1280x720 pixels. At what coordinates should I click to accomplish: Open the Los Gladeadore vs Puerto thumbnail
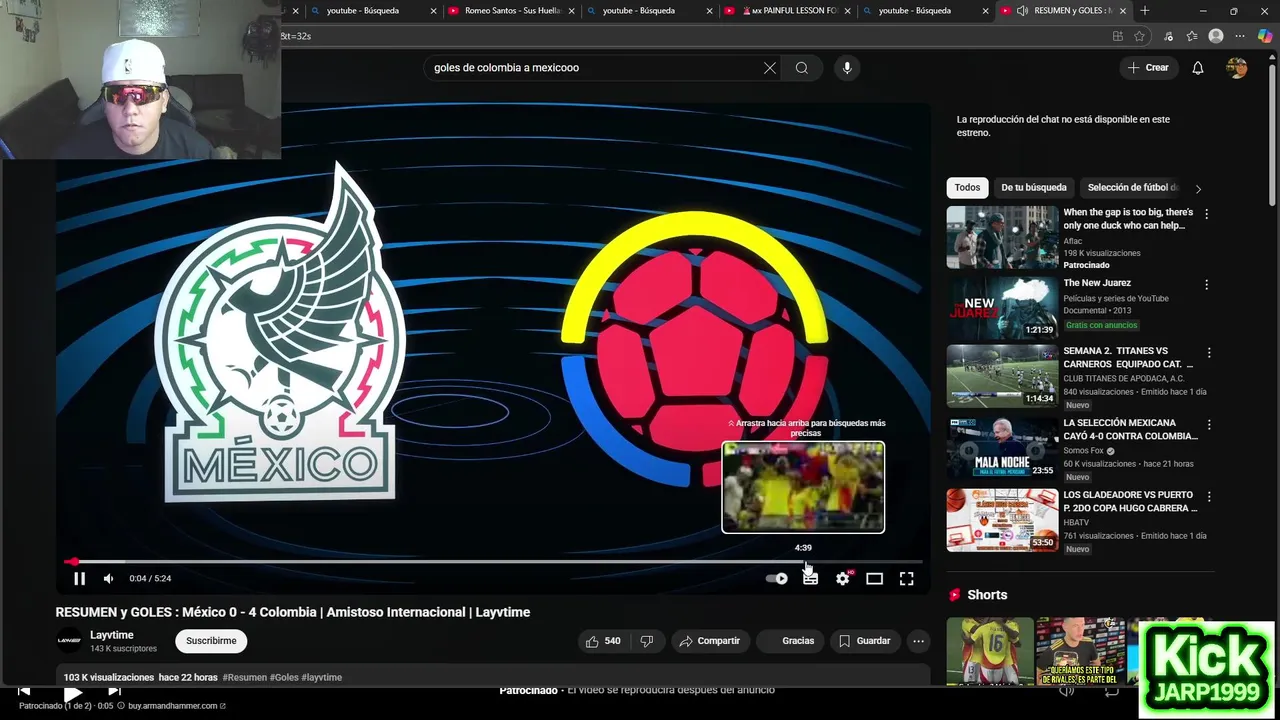1002,520
